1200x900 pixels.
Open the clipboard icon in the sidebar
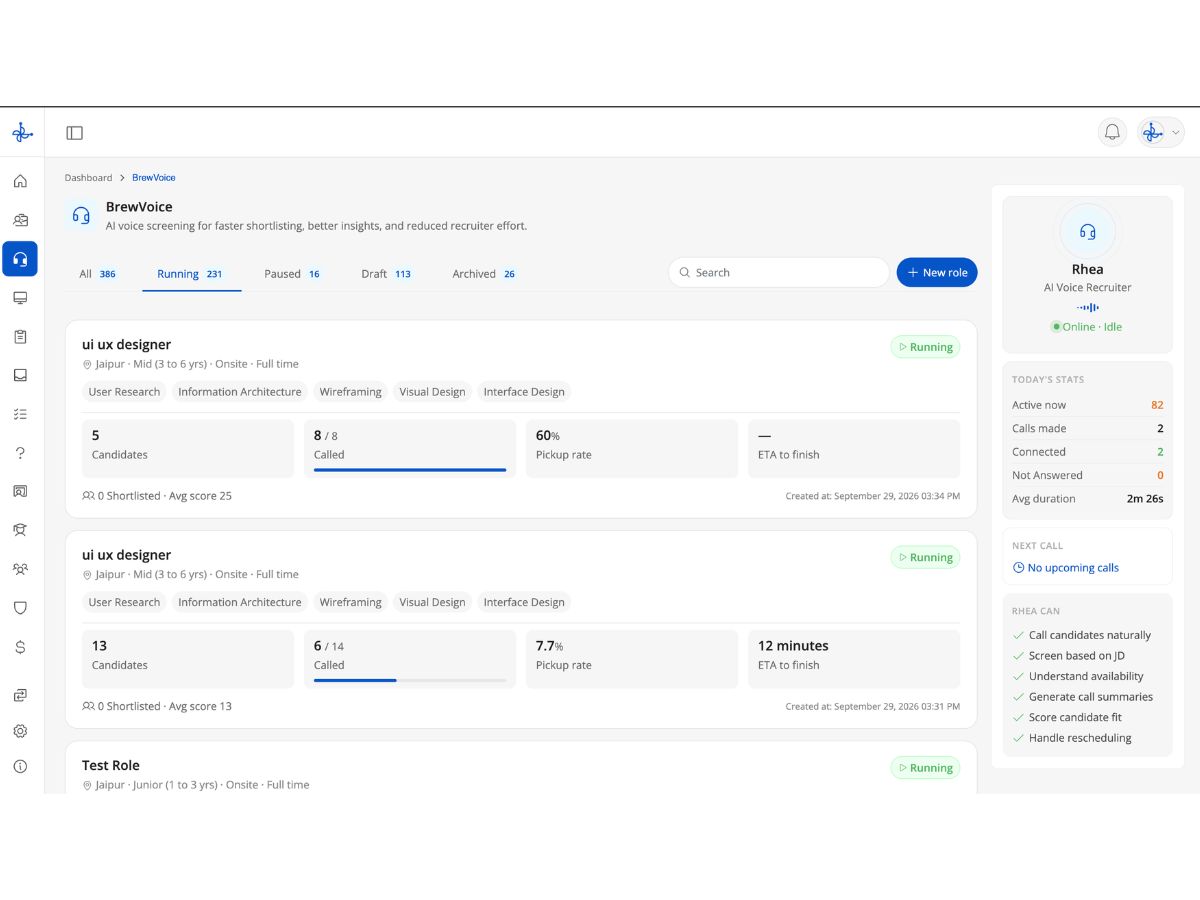pos(20,337)
